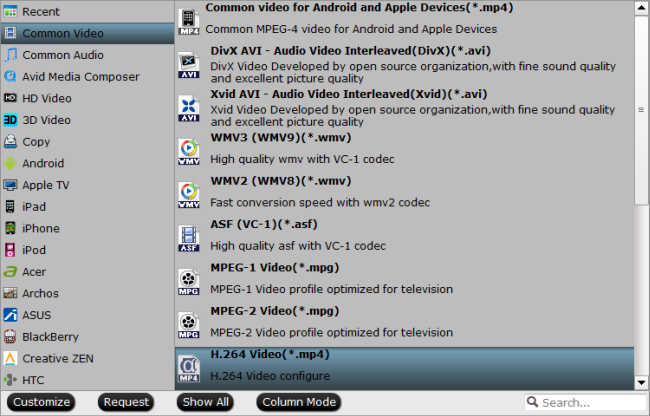The width and height of the screenshot is (650, 416).
Task: Click the MPEG-1 Video MPG icon
Action: [x=189, y=282]
